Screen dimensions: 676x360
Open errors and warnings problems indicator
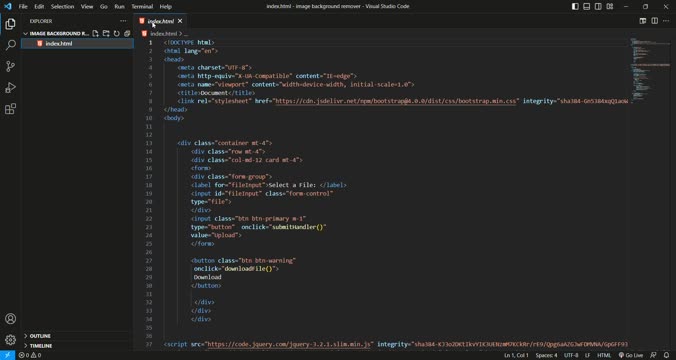click(x=30, y=355)
